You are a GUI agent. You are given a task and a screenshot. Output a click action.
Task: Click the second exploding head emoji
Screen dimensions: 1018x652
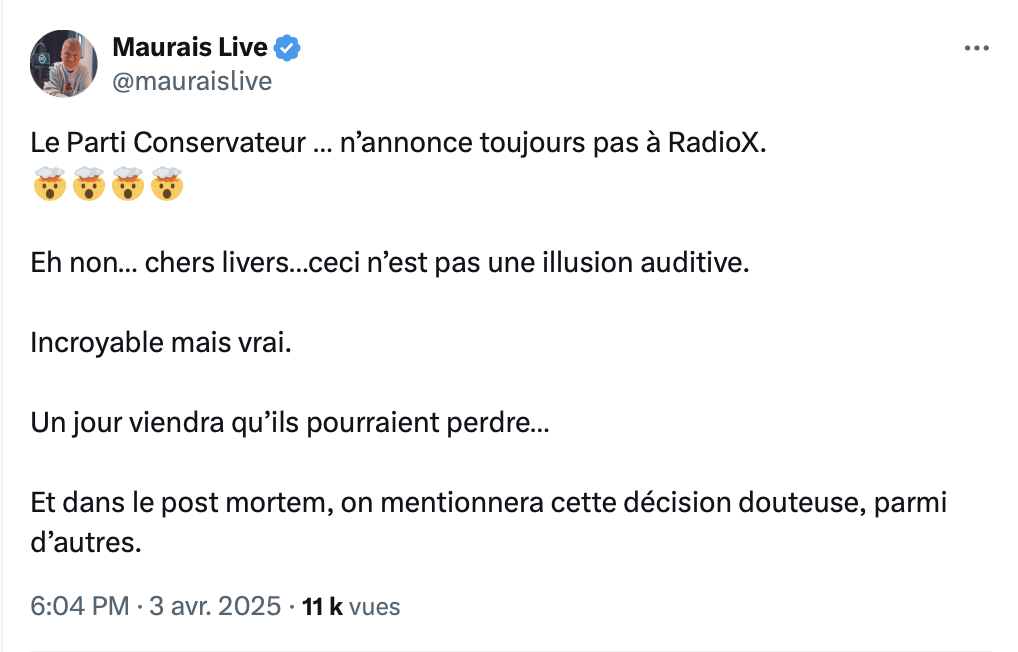click(x=89, y=184)
